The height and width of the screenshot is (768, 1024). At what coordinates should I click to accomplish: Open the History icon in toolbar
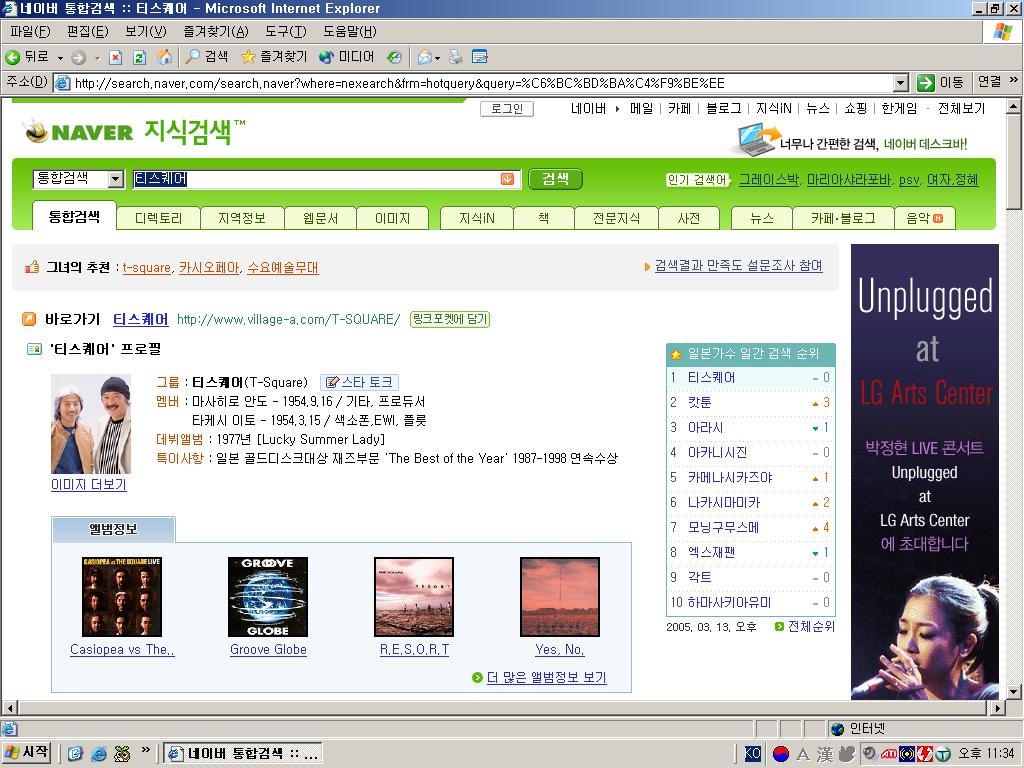tap(394, 57)
